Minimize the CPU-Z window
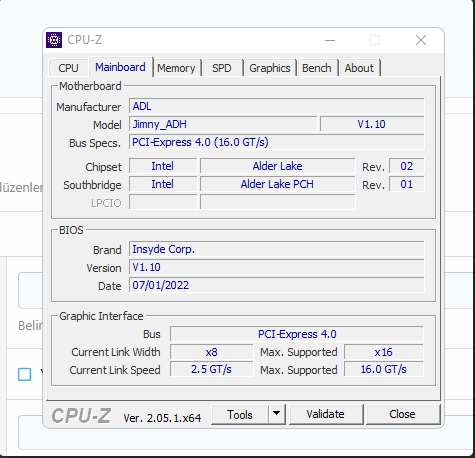Image resolution: width=475 pixels, height=458 pixels. [x=330, y=40]
